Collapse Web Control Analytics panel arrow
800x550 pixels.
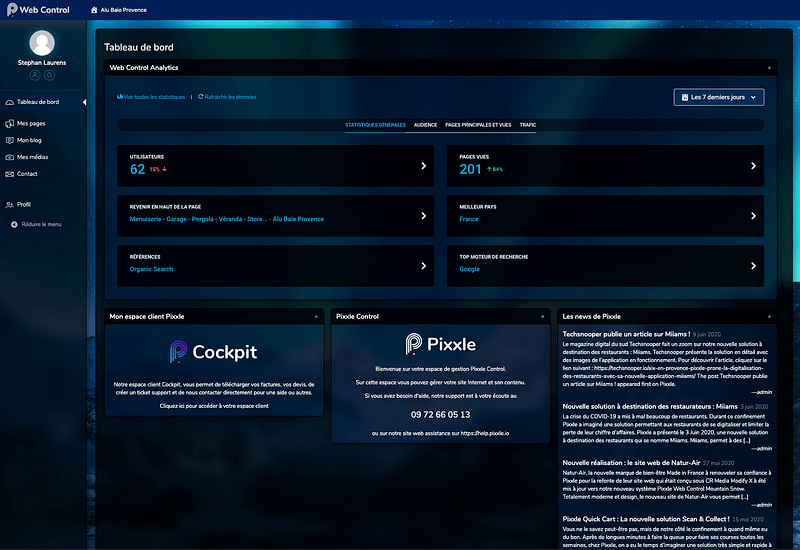tap(769, 68)
